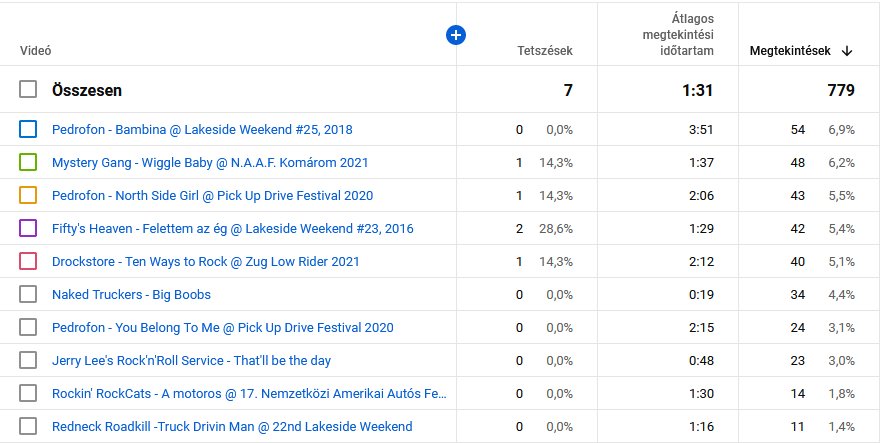Toggle the Összesen total checkbox

click(28, 90)
